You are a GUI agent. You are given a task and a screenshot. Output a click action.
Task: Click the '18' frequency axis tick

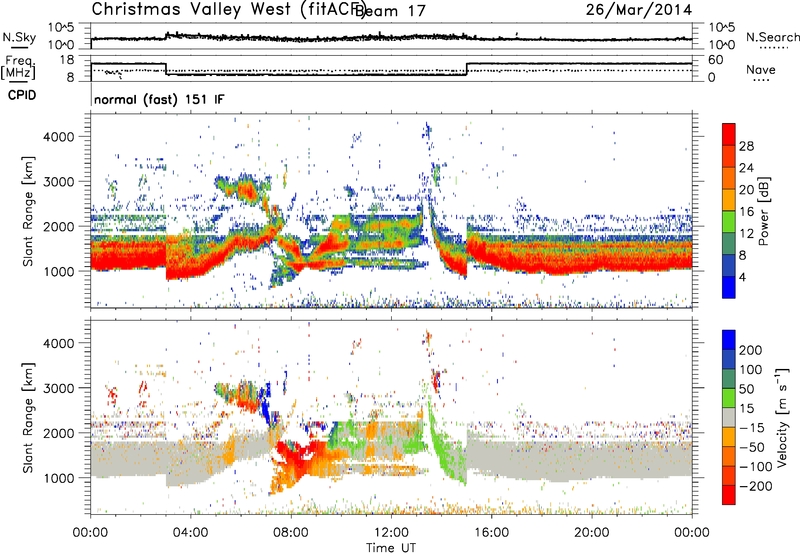click(67, 60)
